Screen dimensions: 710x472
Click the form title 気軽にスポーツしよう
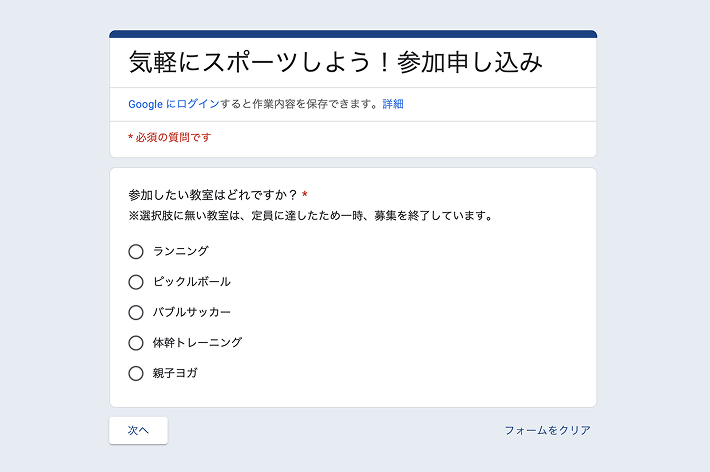[x=336, y=62]
